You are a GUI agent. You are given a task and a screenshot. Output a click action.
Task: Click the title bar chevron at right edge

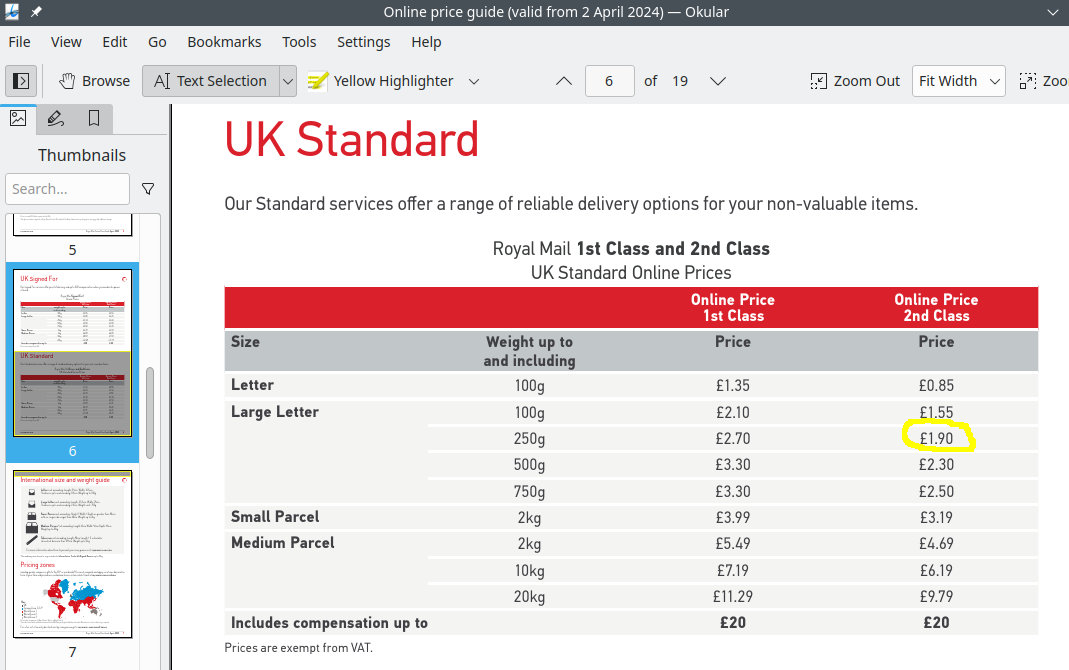coord(1053,12)
